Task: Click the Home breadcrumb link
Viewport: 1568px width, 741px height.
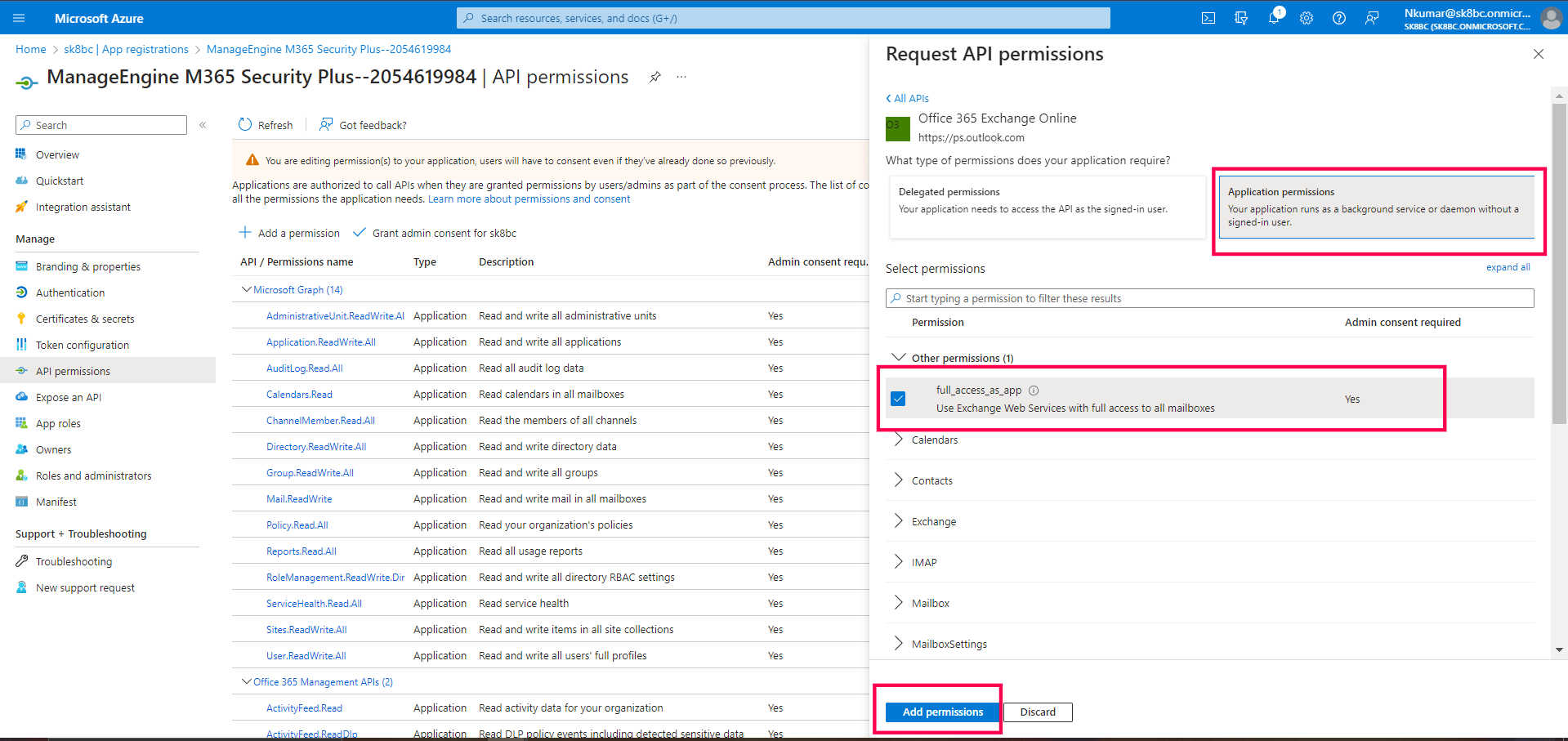Action: click(x=31, y=50)
